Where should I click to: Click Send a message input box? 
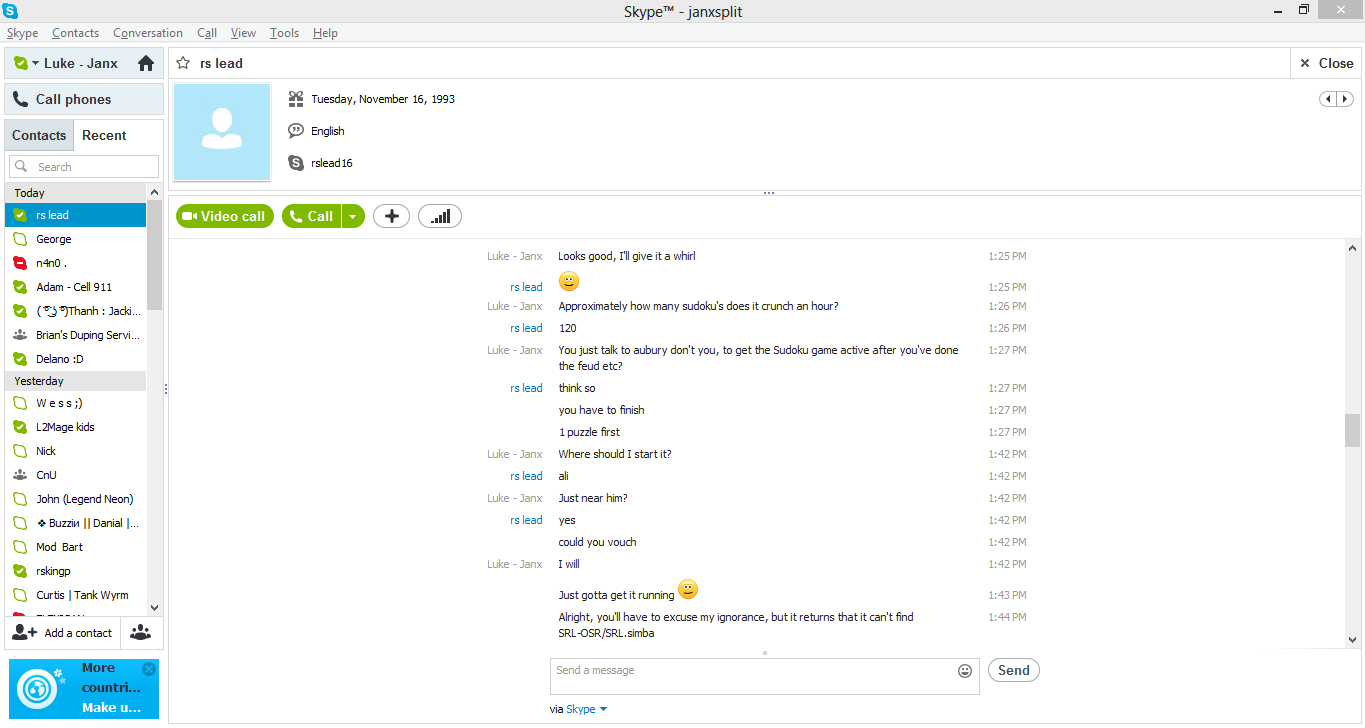765,676
